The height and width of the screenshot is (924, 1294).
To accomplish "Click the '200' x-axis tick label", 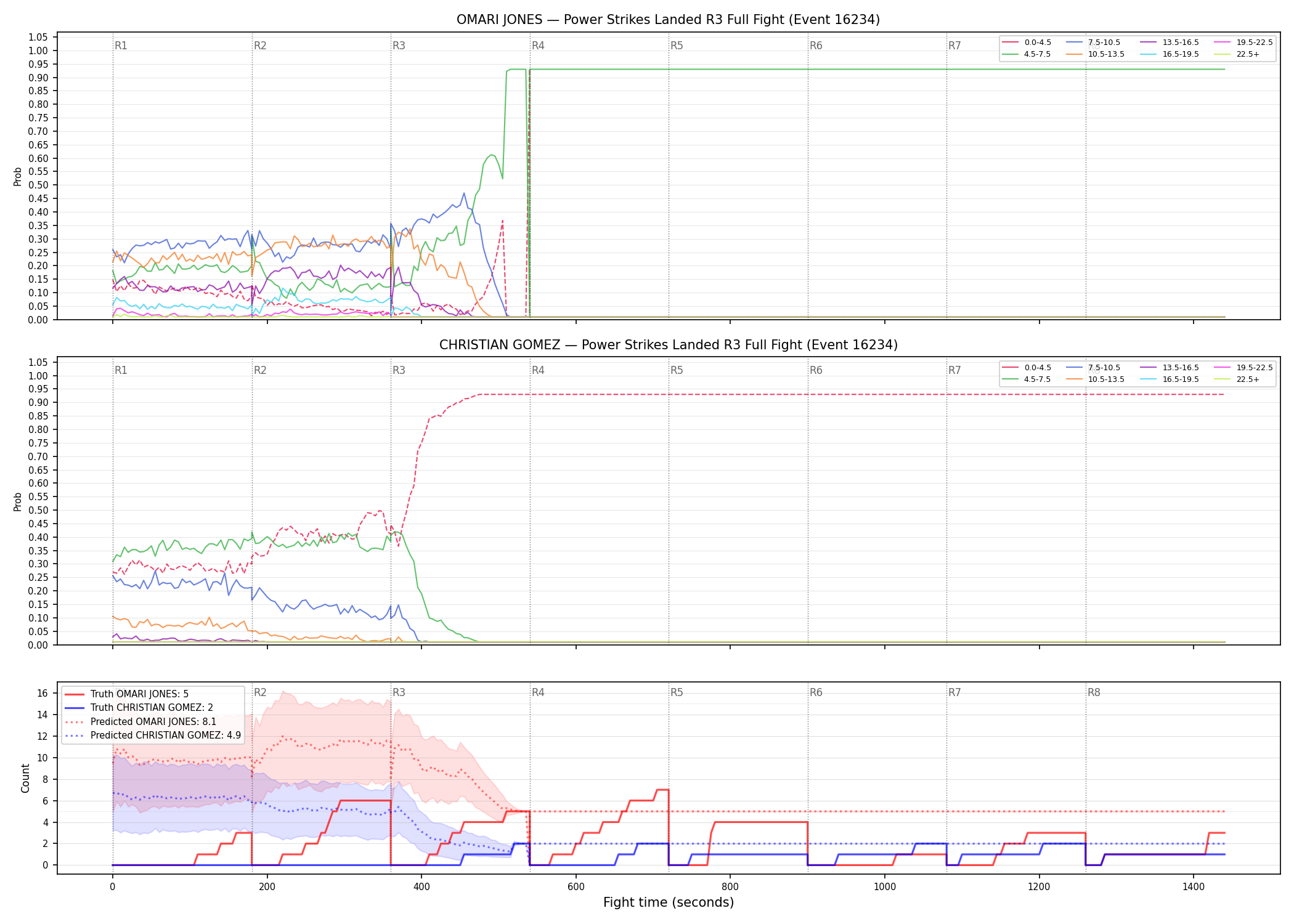I will tap(267, 887).
